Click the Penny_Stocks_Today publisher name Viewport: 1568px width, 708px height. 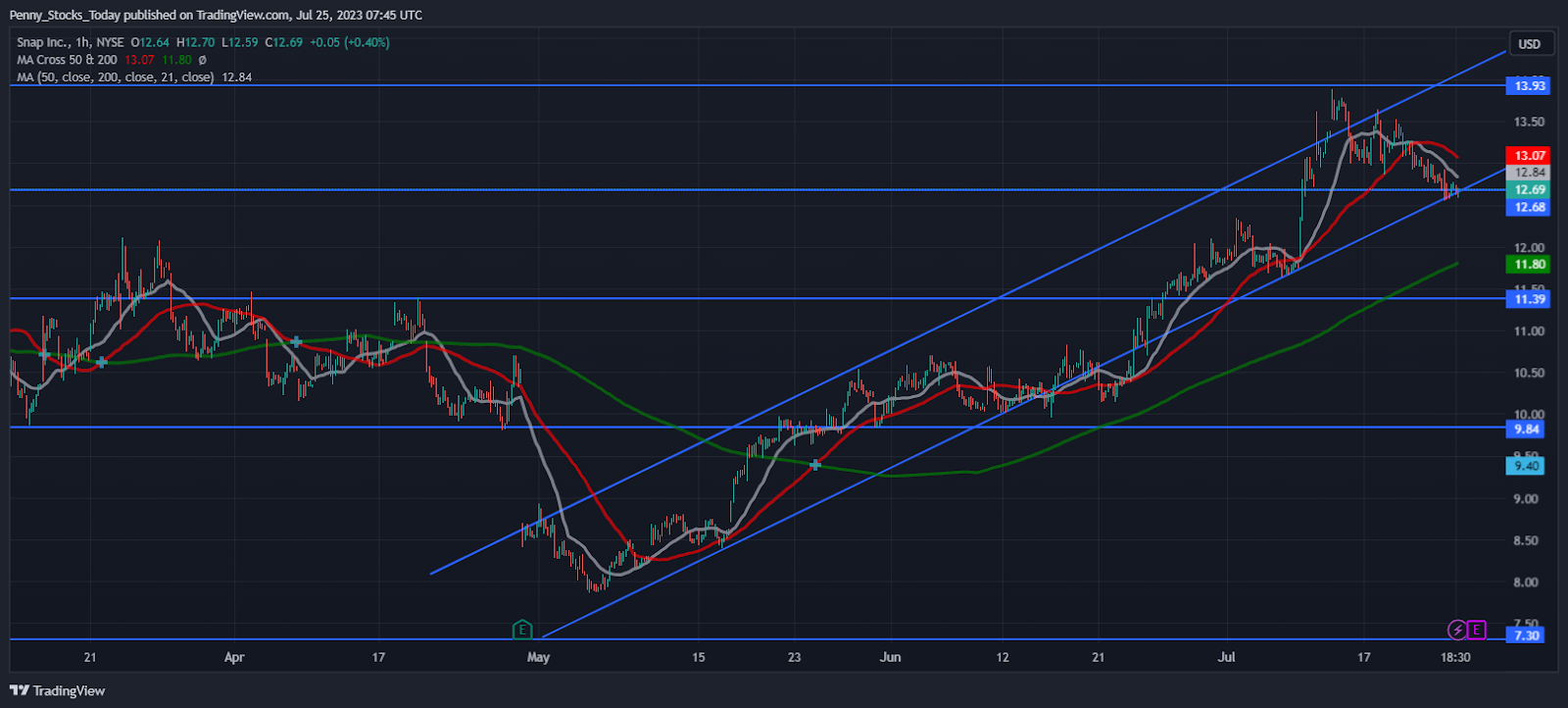(x=65, y=15)
